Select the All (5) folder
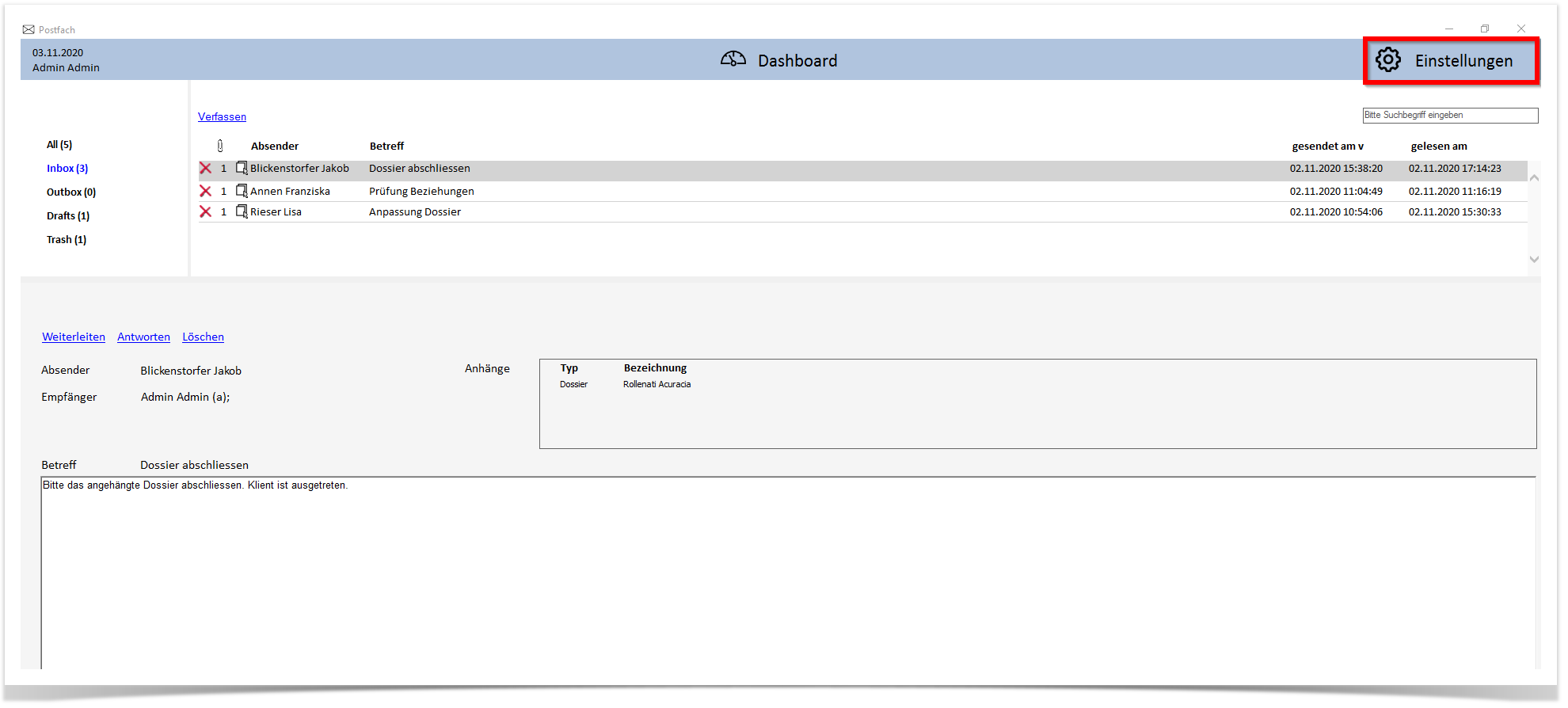The width and height of the screenshot is (1568, 708). point(59,145)
